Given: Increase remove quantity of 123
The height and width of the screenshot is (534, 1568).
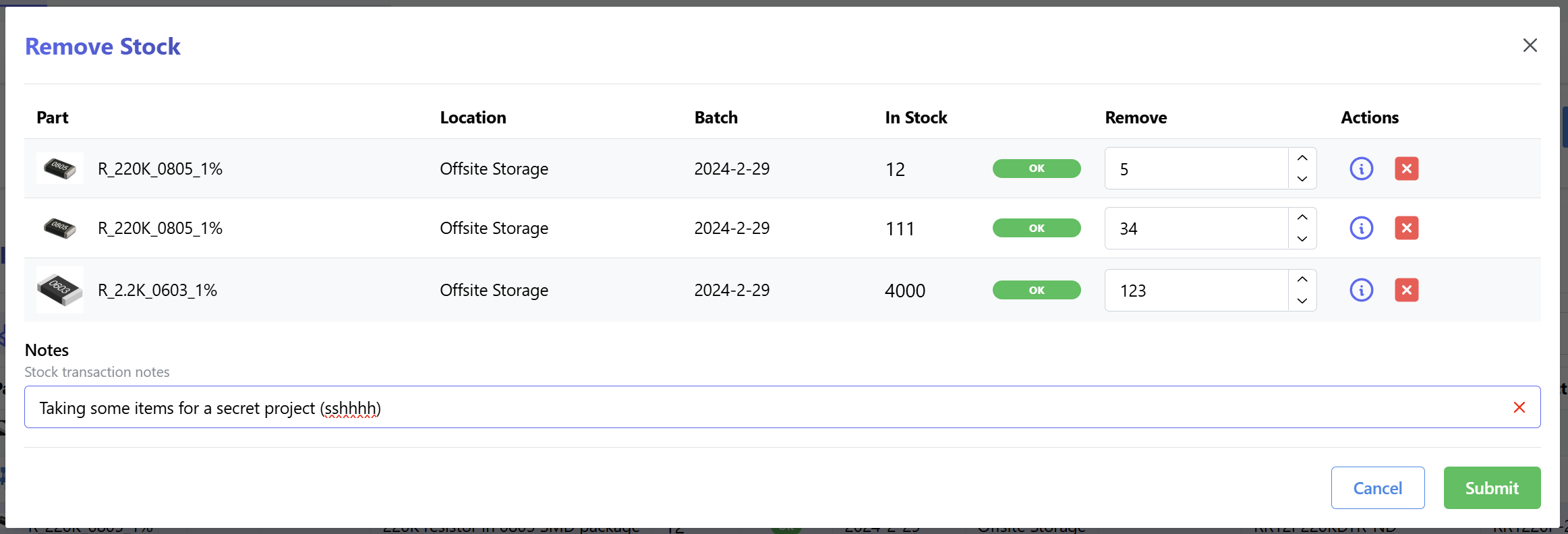Looking at the screenshot, I should (1302, 279).
